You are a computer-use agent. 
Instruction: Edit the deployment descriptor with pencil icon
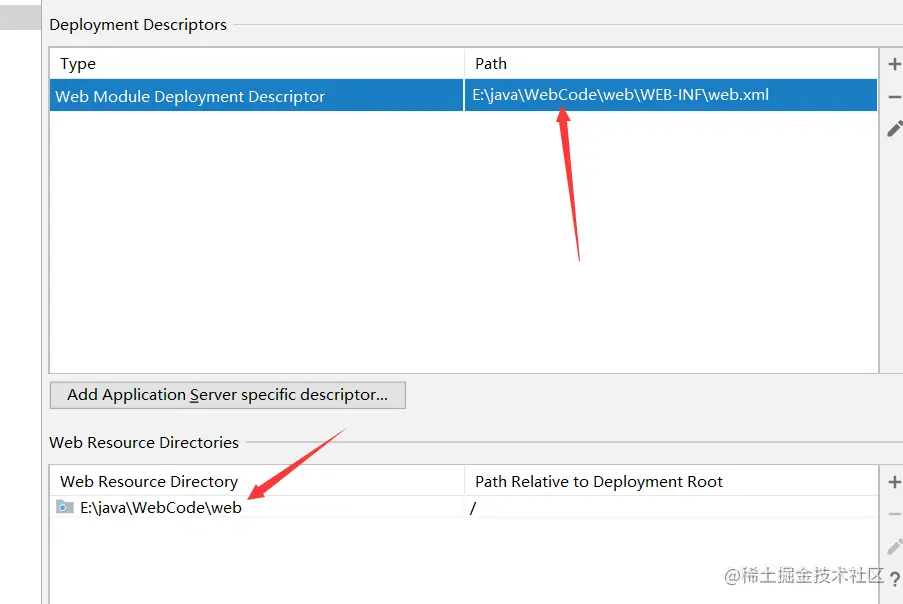894,129
